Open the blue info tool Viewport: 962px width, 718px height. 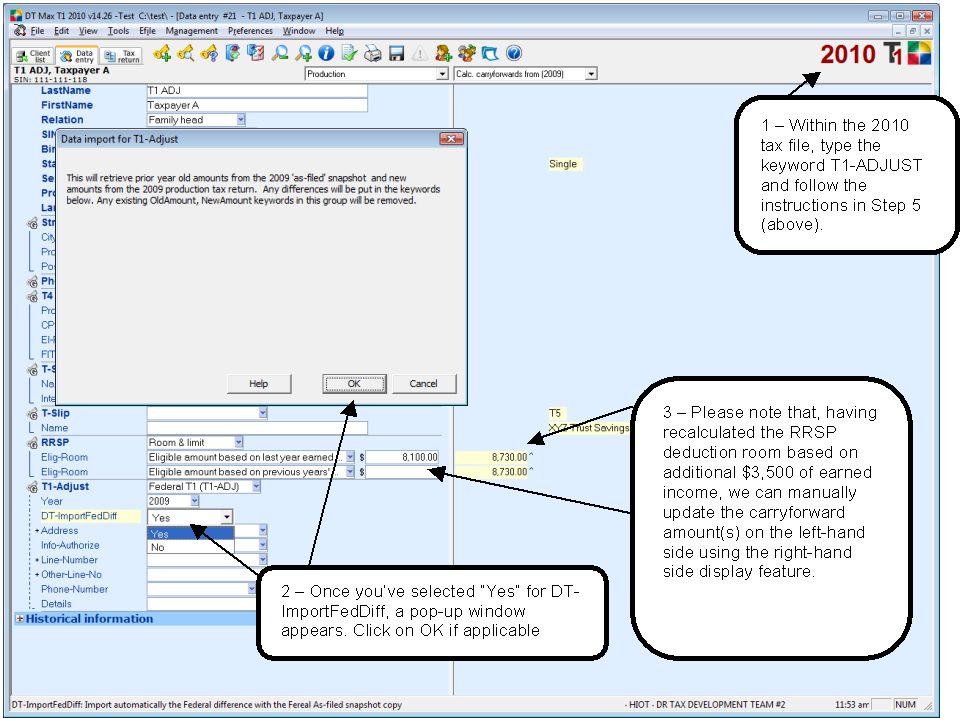[325, 53]
